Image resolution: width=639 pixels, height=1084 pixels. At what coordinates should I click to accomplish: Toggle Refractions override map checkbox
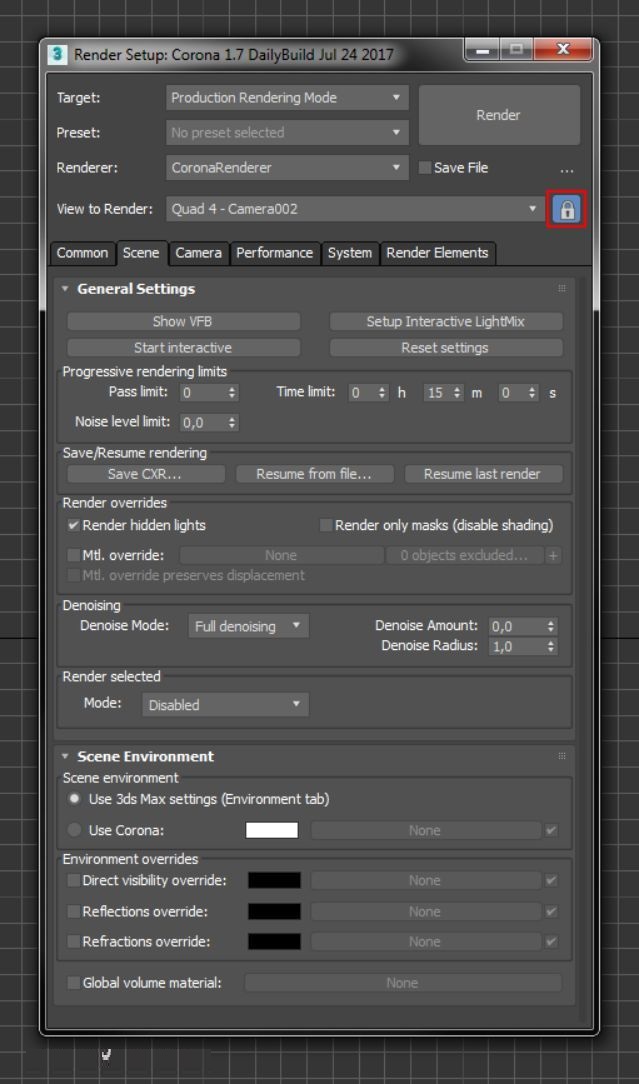(x=551, y=942)
